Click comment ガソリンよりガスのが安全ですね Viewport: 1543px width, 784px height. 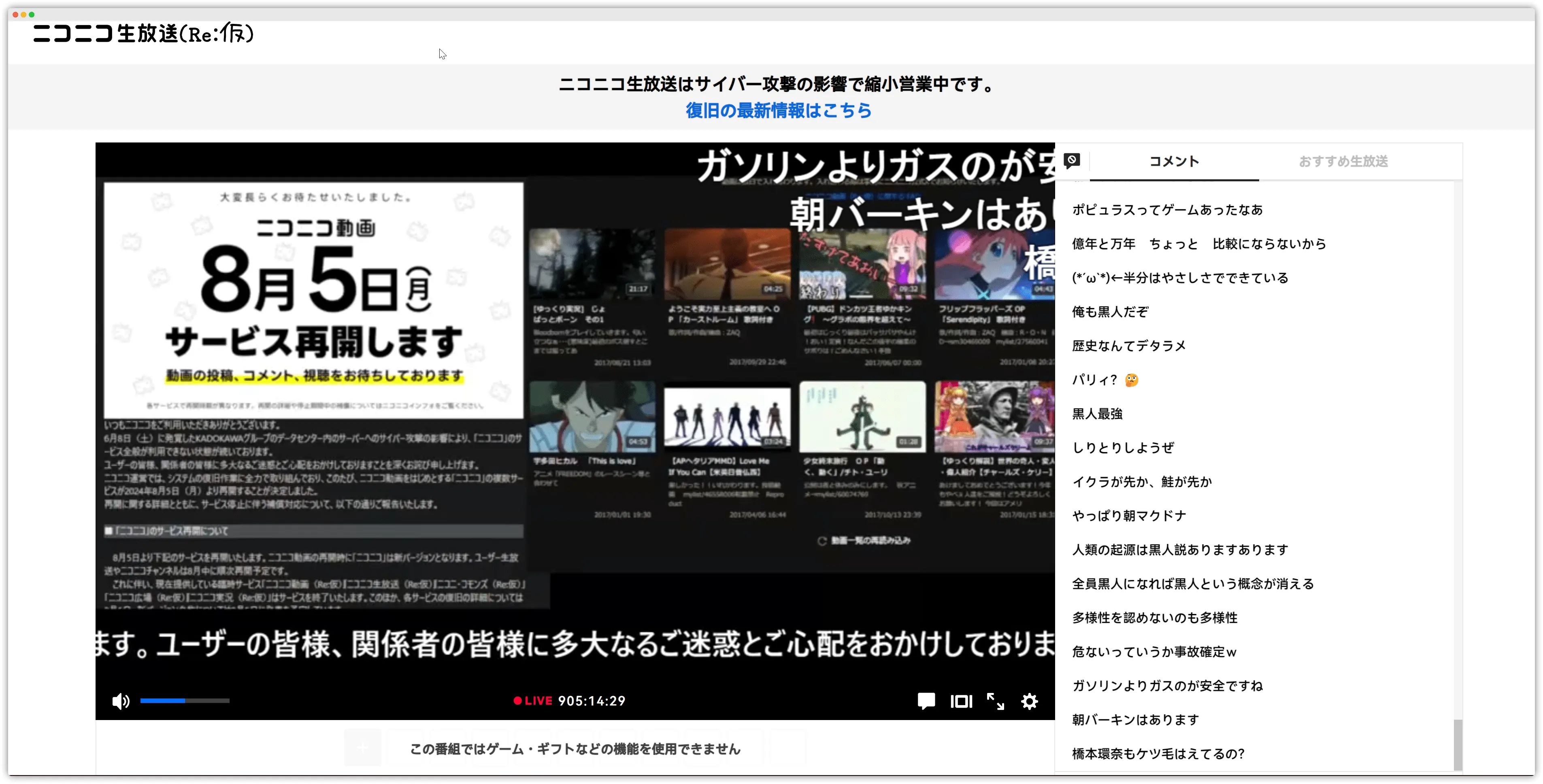click(1167, 686)
